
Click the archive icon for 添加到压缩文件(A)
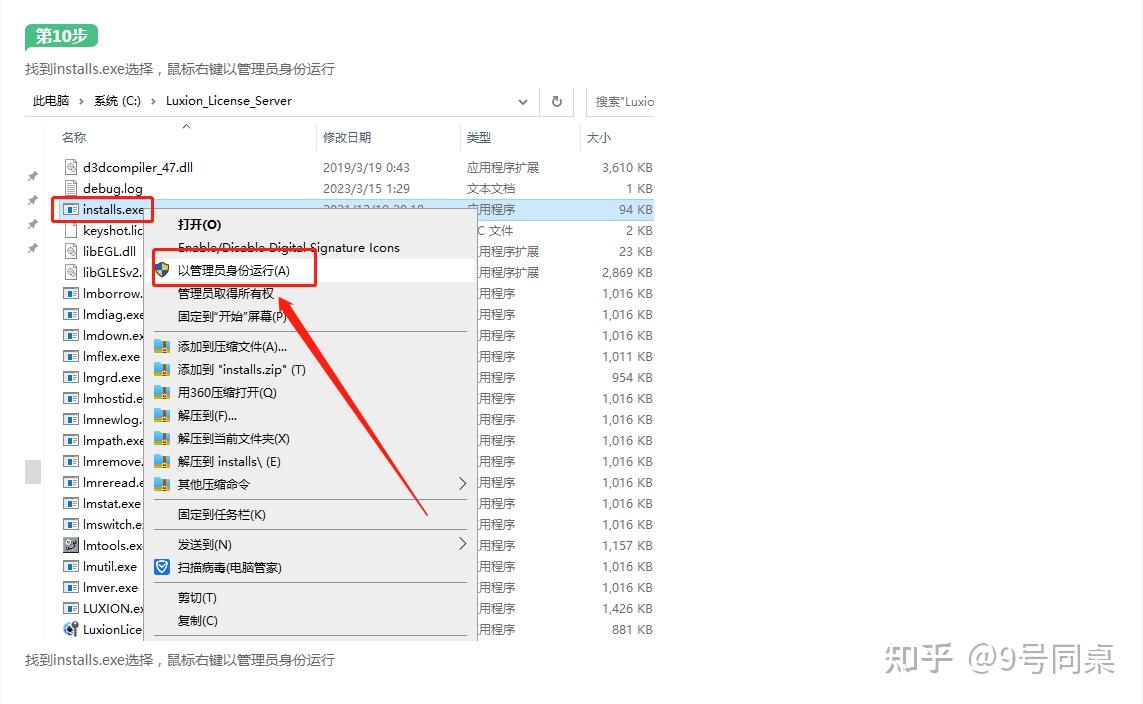(162, 346)
